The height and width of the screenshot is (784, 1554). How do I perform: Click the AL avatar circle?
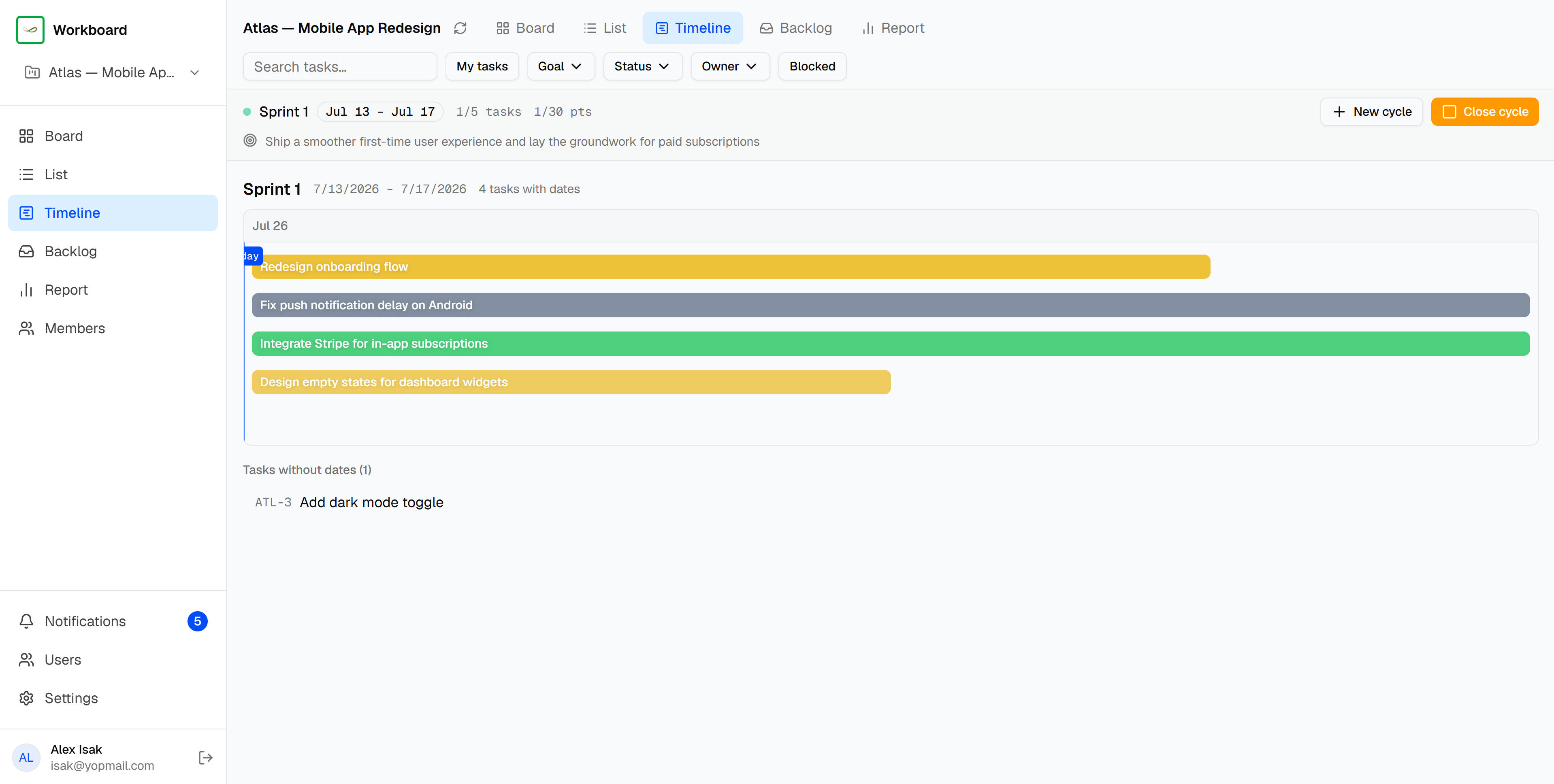tap(26, 758)
